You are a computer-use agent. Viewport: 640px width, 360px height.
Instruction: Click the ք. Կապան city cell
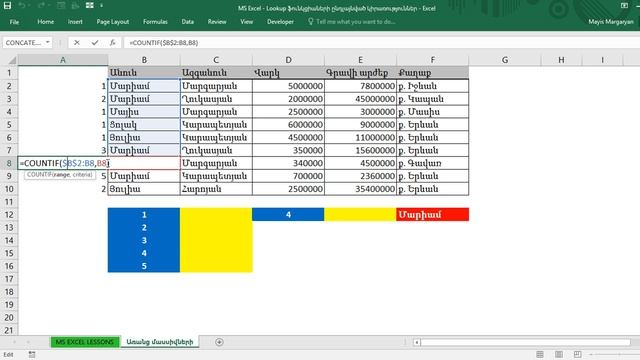click(433, 99)
